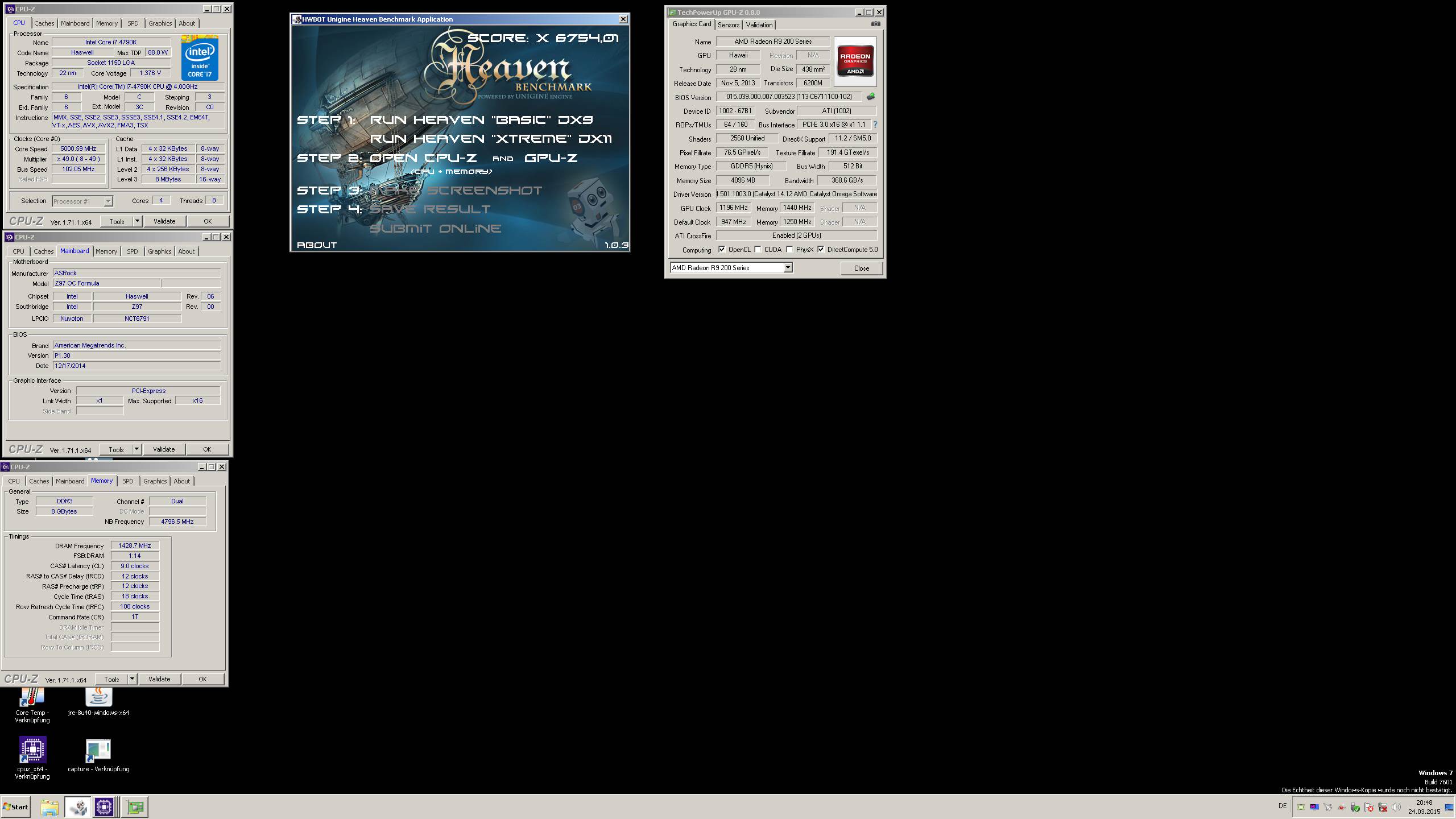Click Run Heaven Basic DX9
This screenshot has height=819, width=1456.
point(481,119)
